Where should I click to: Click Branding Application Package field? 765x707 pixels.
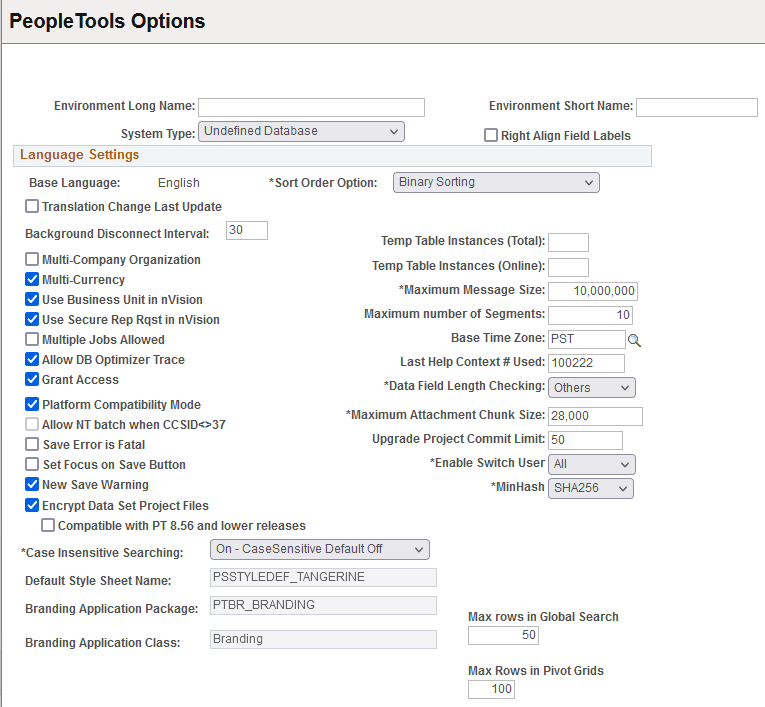point(323,606)
